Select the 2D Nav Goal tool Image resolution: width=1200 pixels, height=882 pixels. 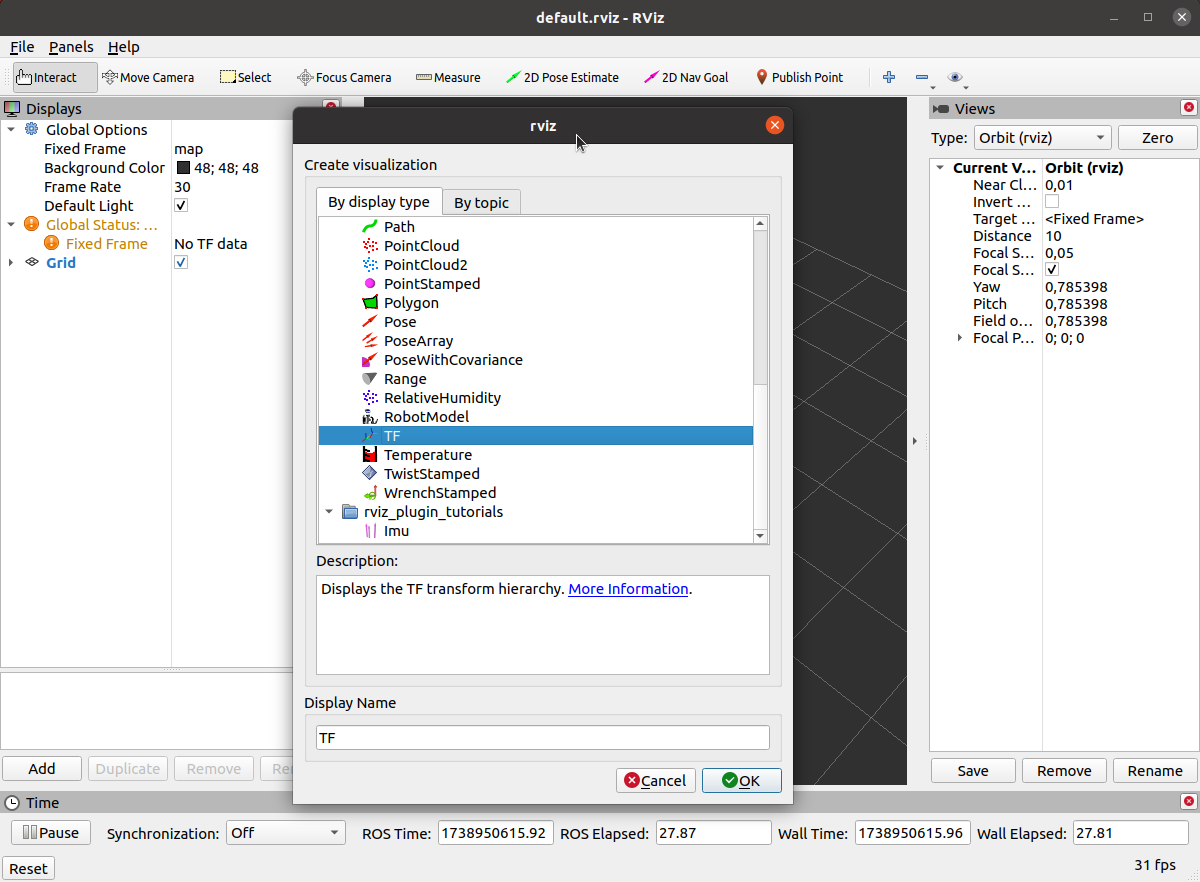tap(686, 77)
